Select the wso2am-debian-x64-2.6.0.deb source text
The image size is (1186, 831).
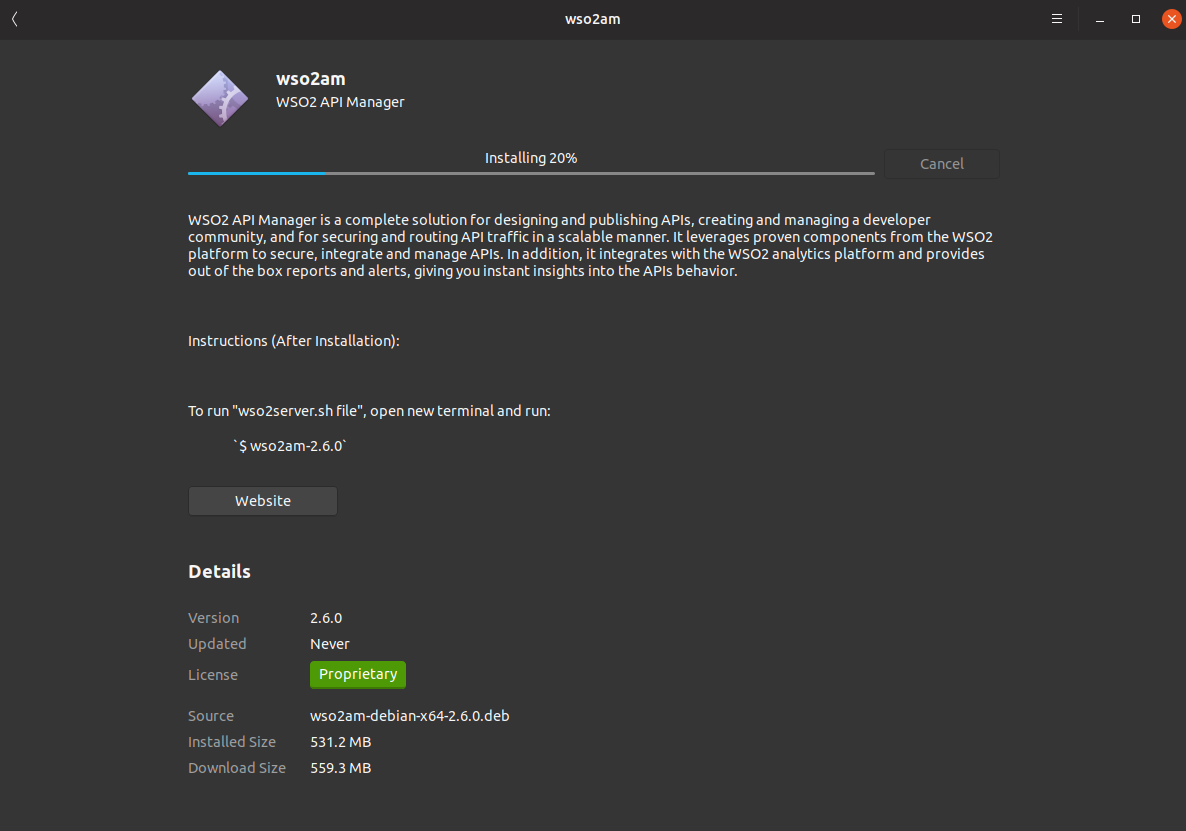(x=409, y=715)
